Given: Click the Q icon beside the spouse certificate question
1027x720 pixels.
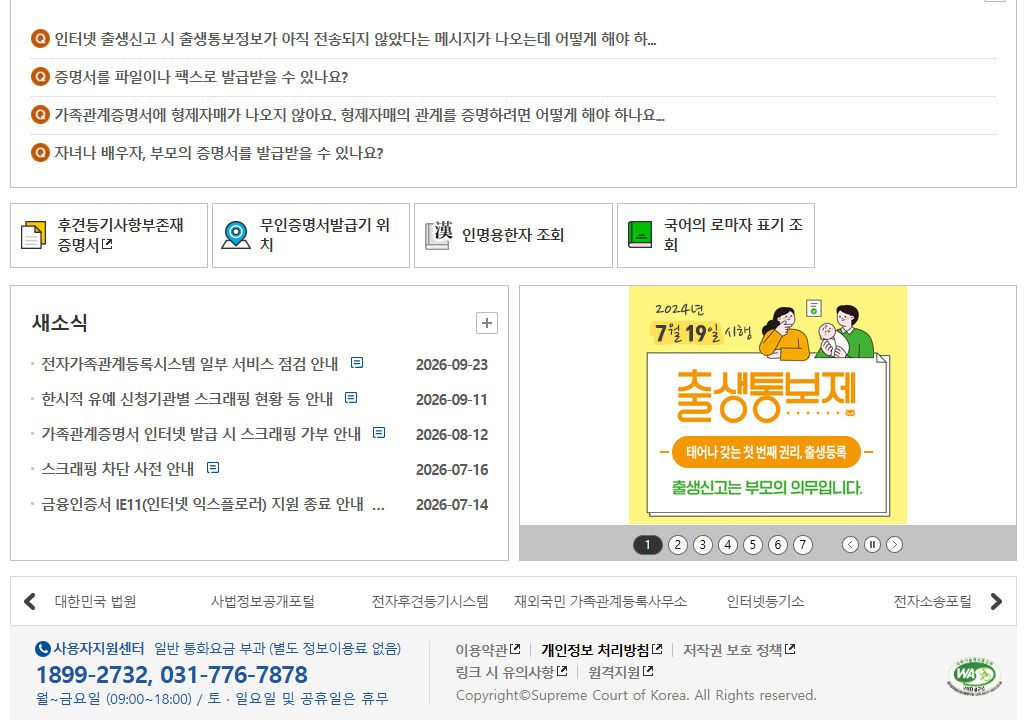Looking at the screenshot, I should [41, 153].
